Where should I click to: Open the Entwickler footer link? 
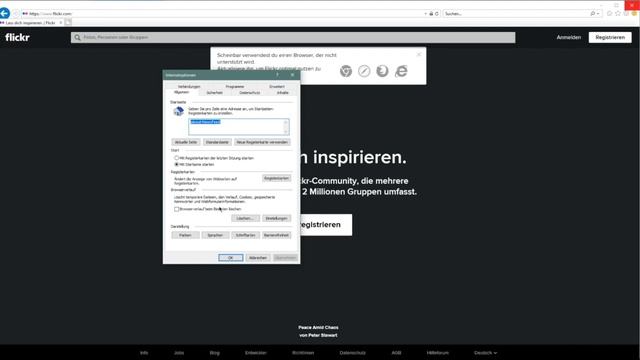click(256, 353)
